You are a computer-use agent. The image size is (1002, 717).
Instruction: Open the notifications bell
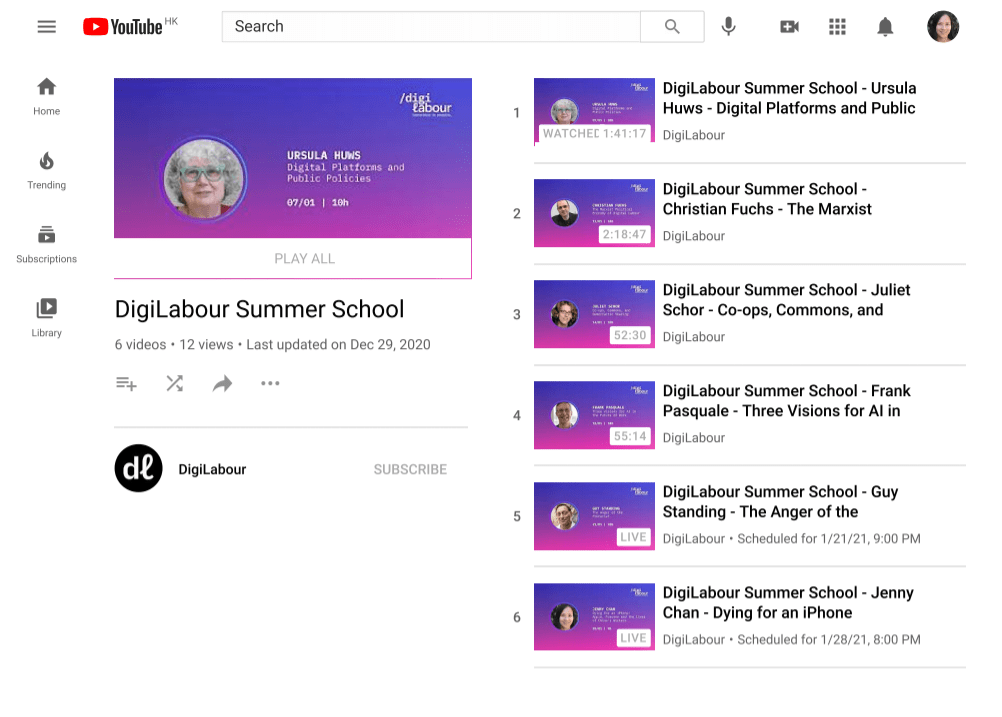885,27
